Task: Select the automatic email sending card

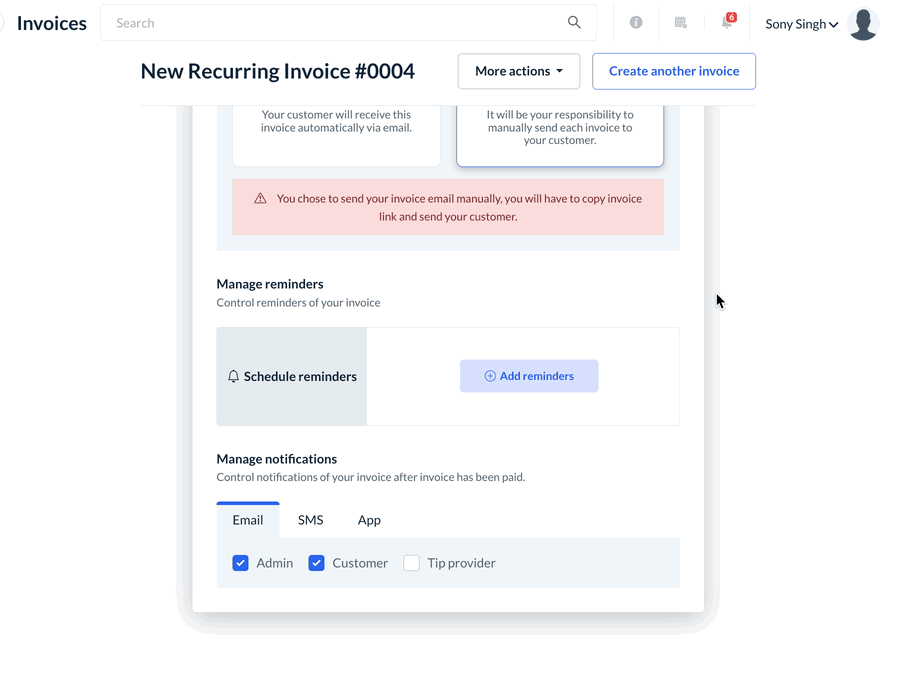Action: [x=336, y=135]
